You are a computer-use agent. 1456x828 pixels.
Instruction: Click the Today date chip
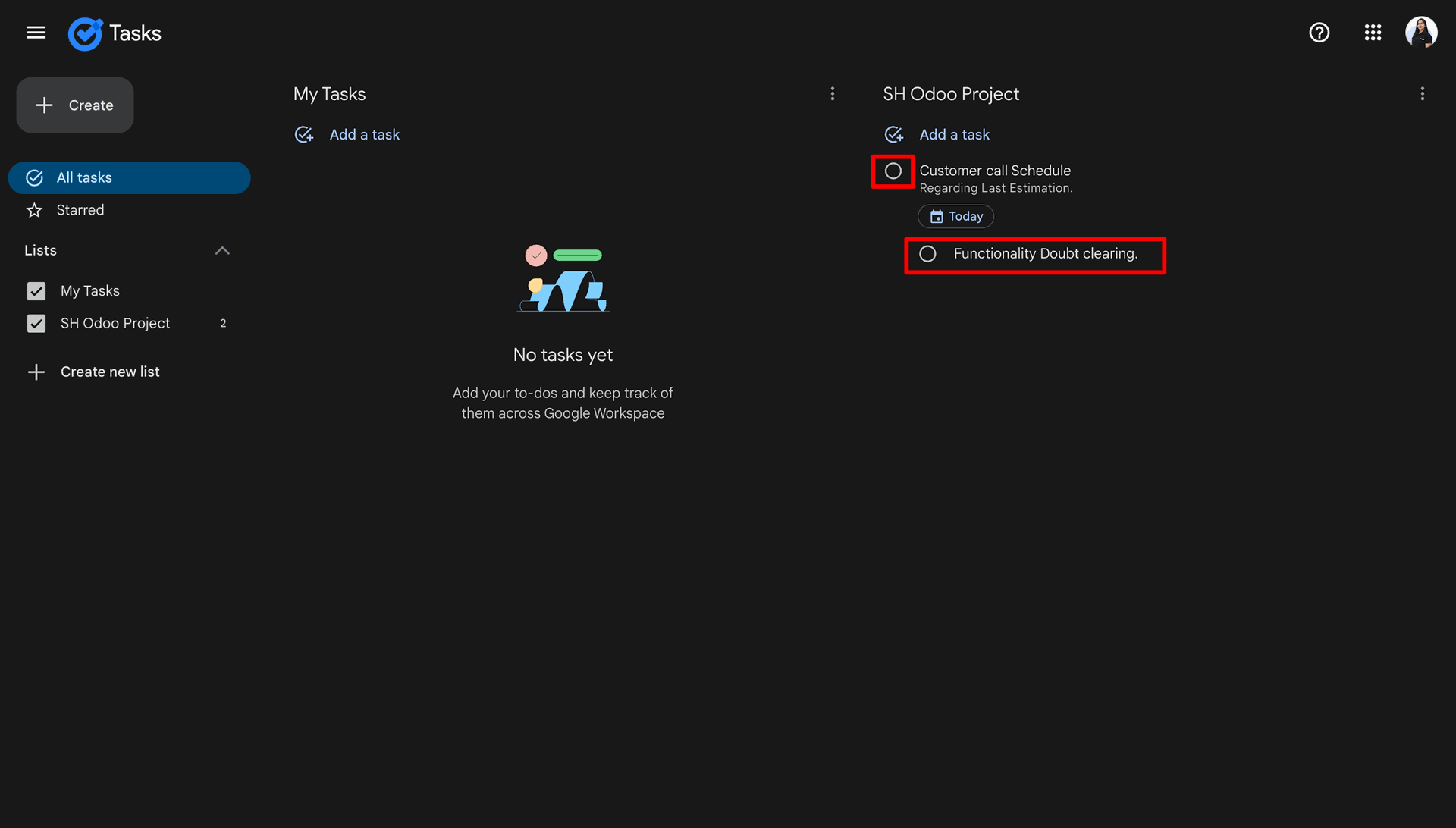(x=955, y=217)
